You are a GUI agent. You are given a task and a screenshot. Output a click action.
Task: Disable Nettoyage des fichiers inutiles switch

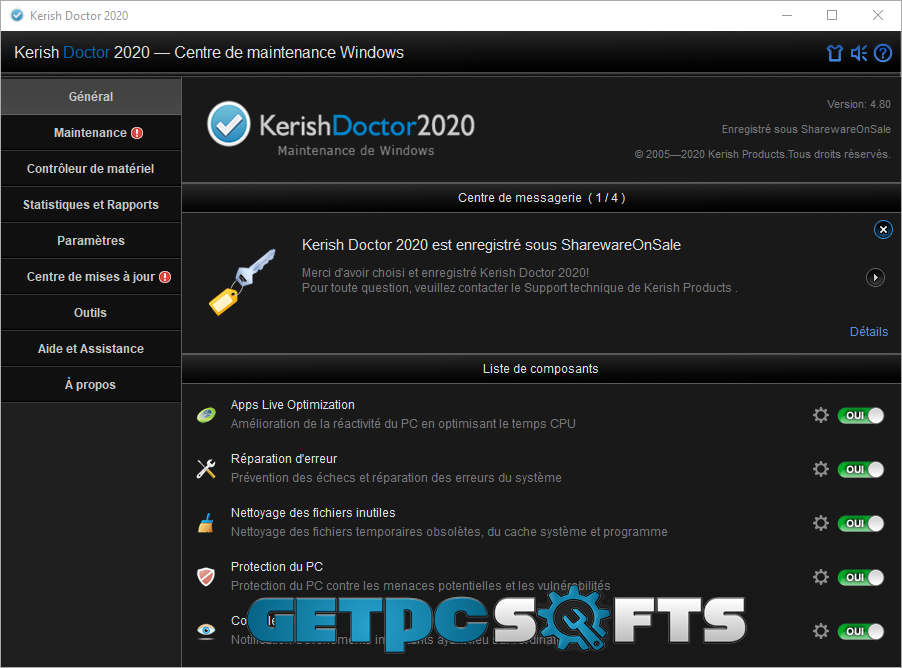(861, 524)
